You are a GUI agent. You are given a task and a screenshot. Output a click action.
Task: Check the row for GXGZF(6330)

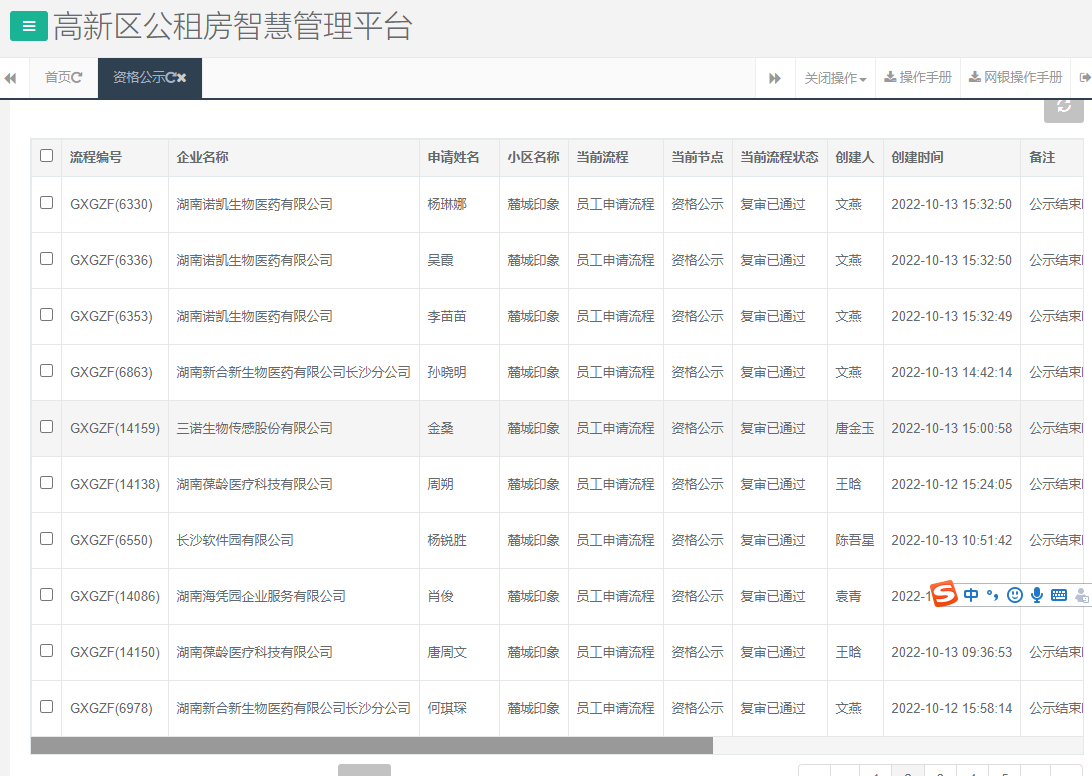click(x=46, y=204)
